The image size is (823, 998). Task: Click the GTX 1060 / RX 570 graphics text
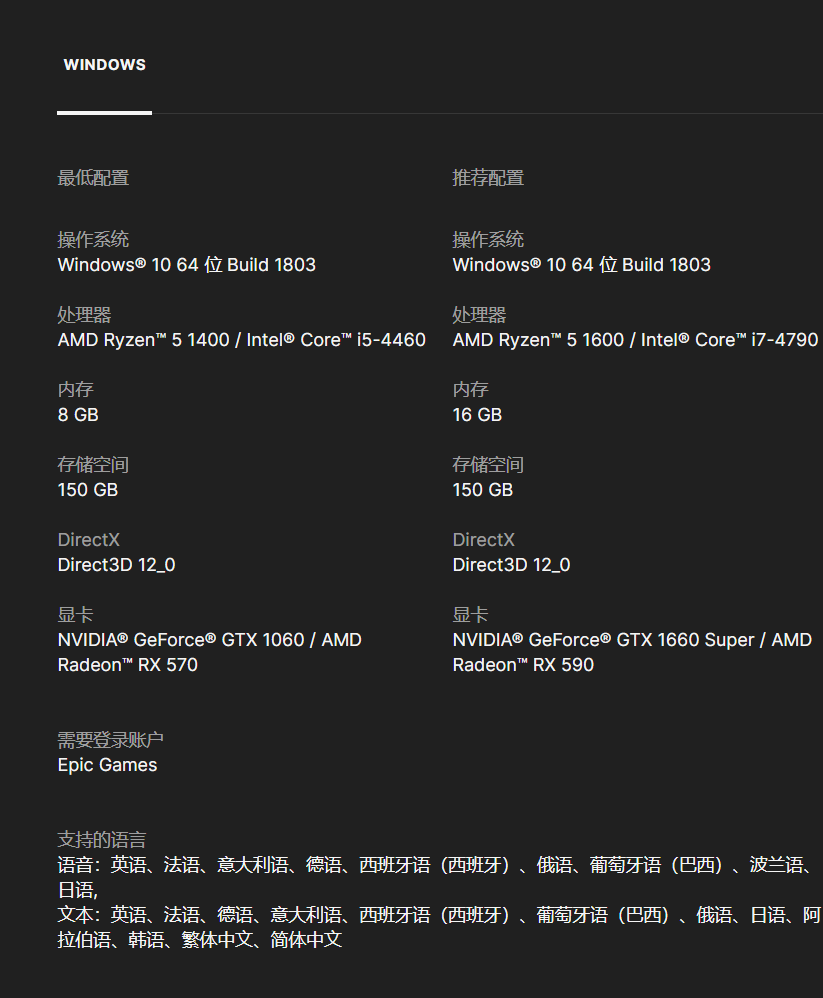[x=209, y=652]
